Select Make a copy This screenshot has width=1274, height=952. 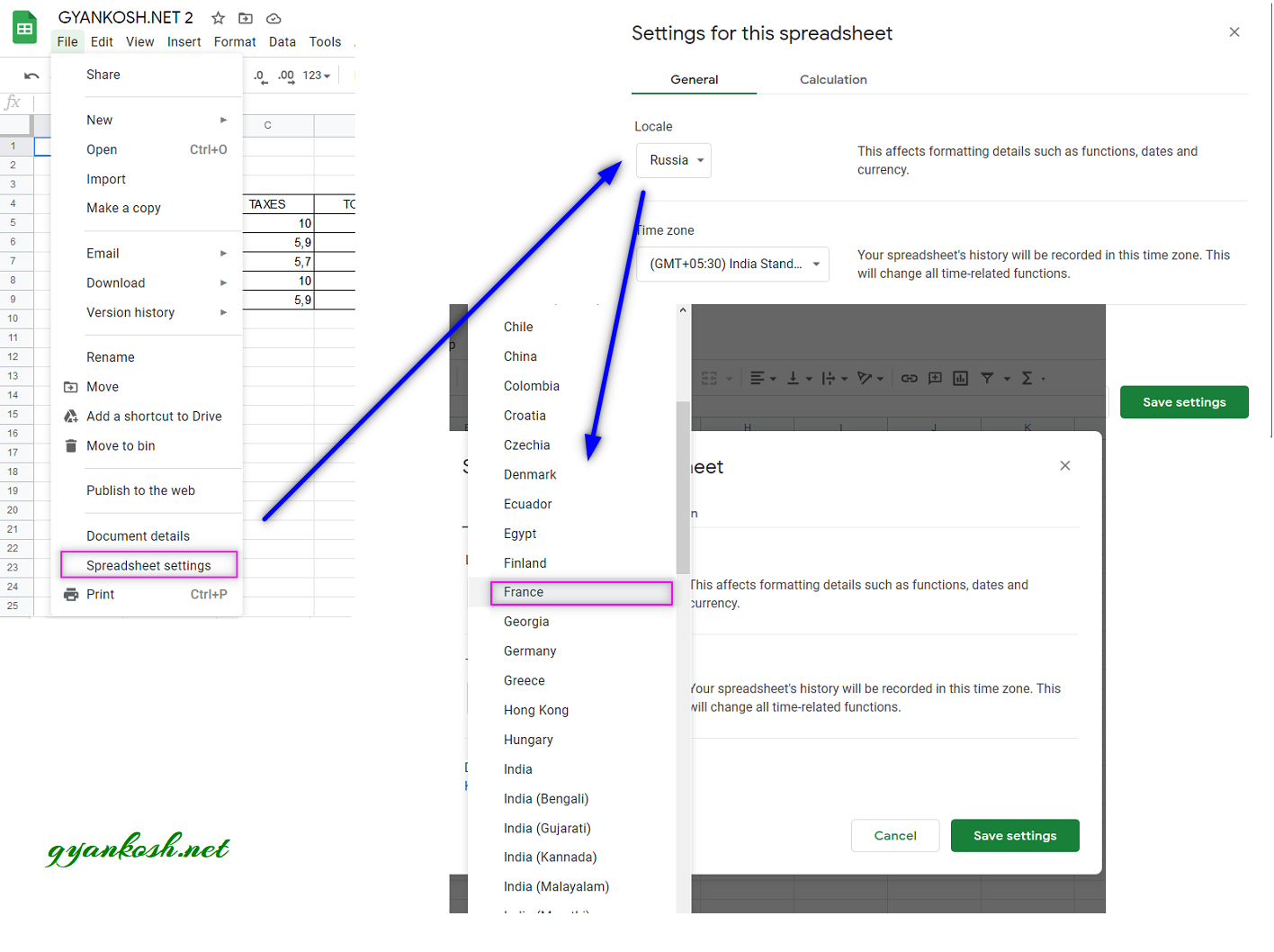coord(147,208)
